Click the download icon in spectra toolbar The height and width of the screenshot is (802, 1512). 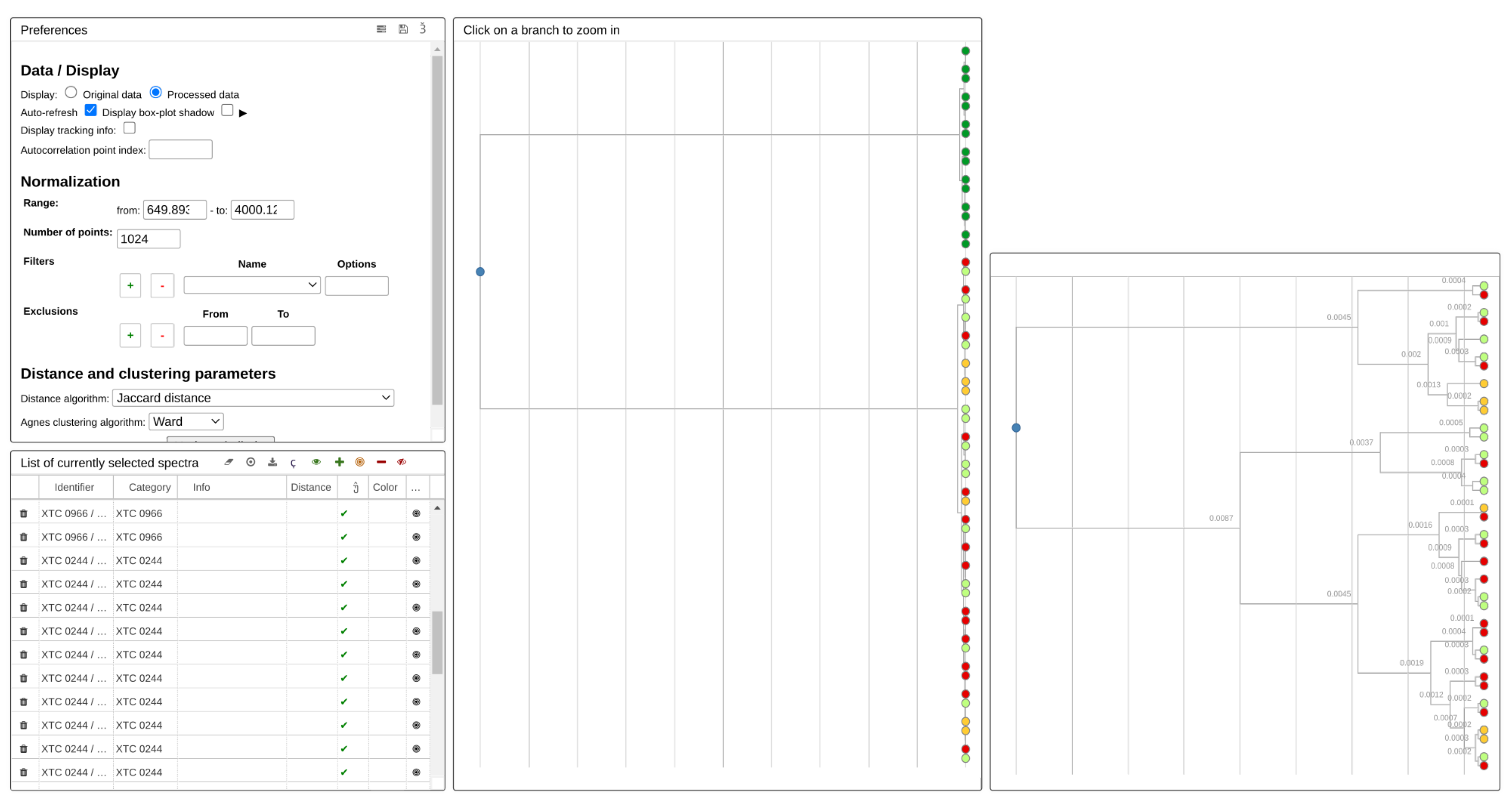tap(272, 462)
